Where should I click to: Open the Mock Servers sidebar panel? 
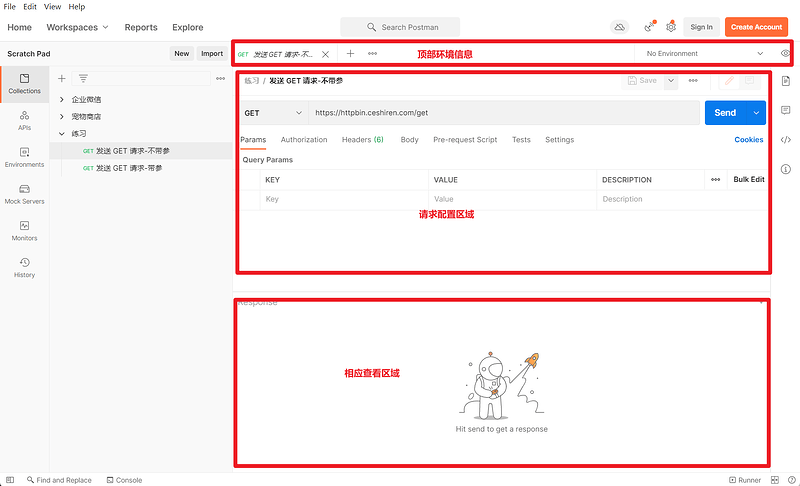pyautogui.click(x=24, y=194)
